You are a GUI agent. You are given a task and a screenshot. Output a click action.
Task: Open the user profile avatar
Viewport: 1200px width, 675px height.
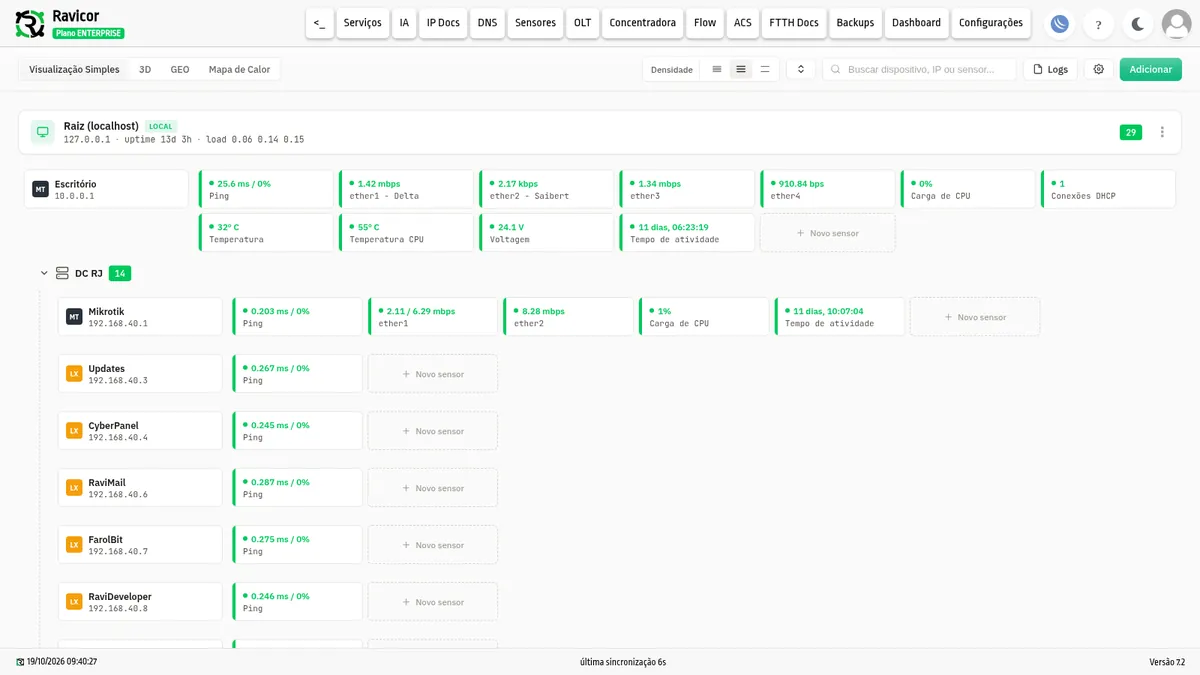(1176, 24)
